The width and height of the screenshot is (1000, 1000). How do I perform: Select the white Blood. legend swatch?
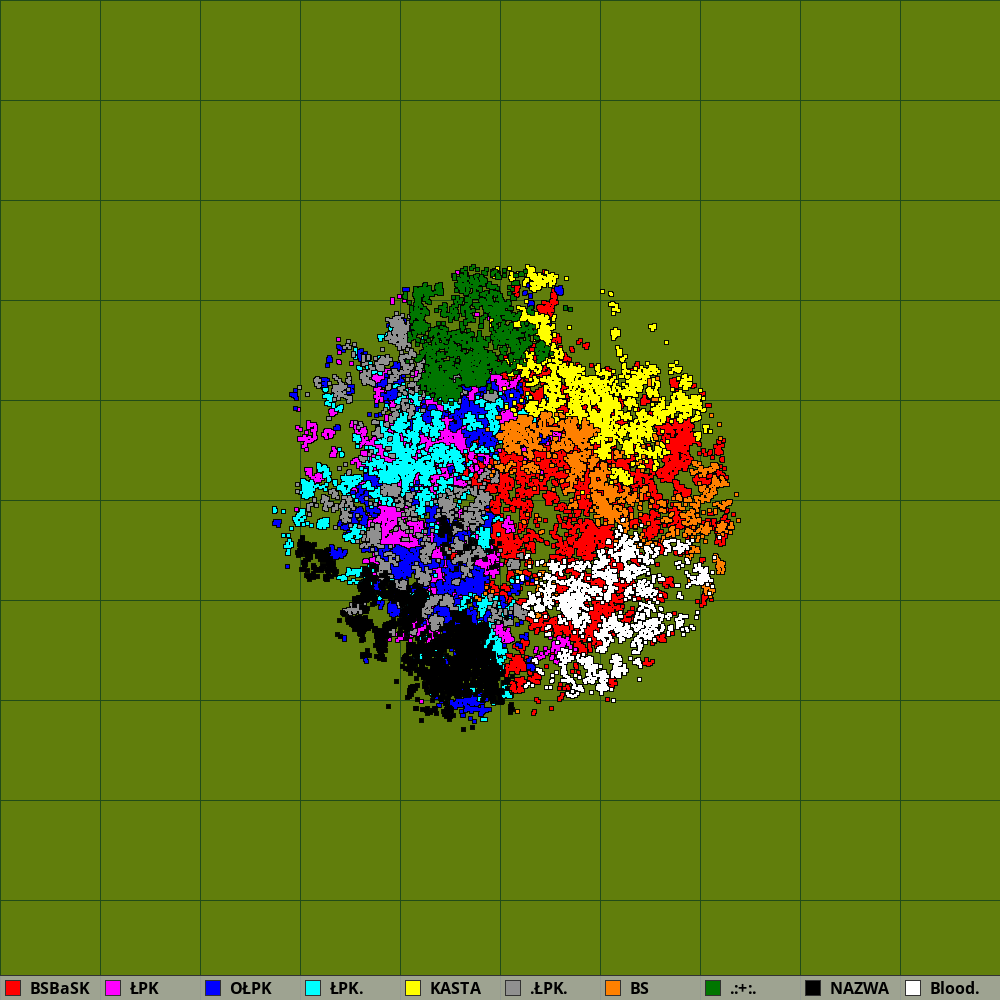pos(913,988)
